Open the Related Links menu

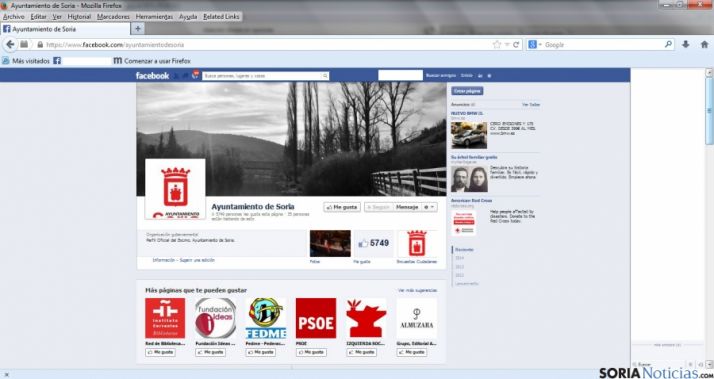221,16
